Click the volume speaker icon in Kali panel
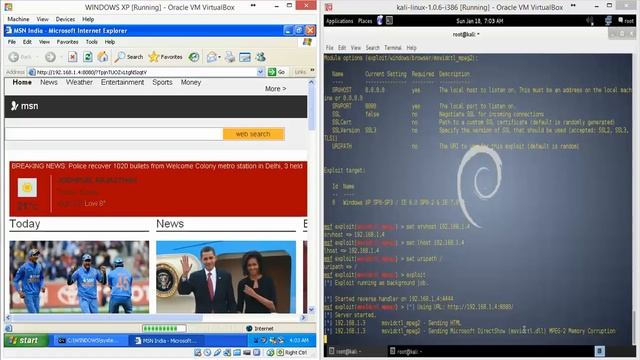 pos(590,21)
